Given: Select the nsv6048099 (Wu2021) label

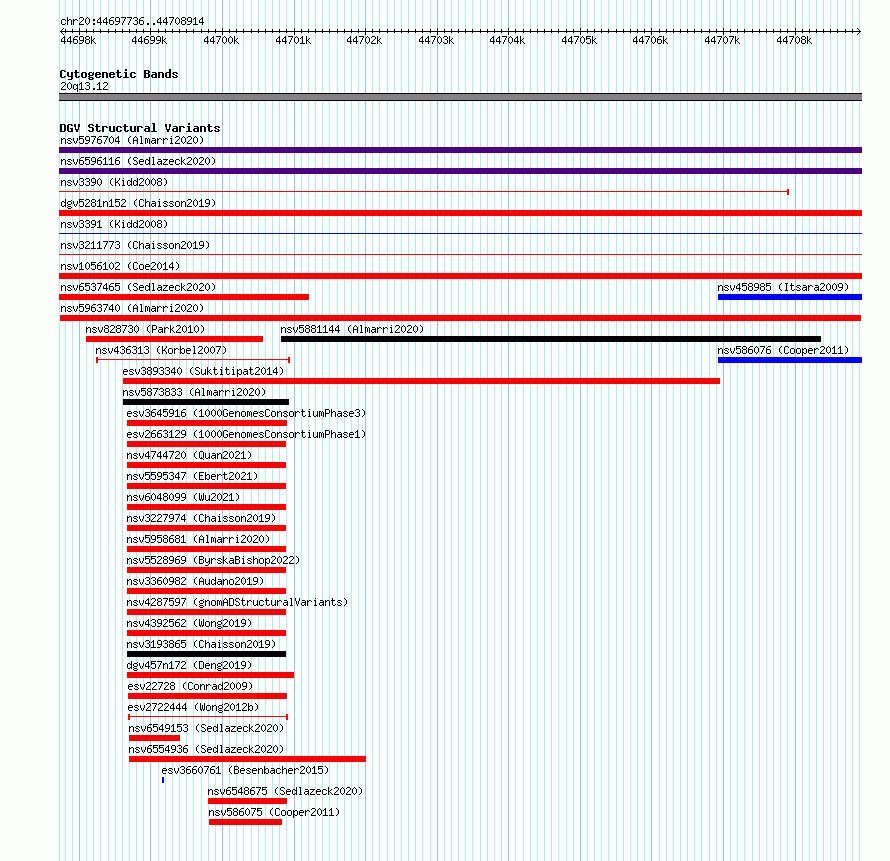Looking at the screenshot, I should point(183,497).
